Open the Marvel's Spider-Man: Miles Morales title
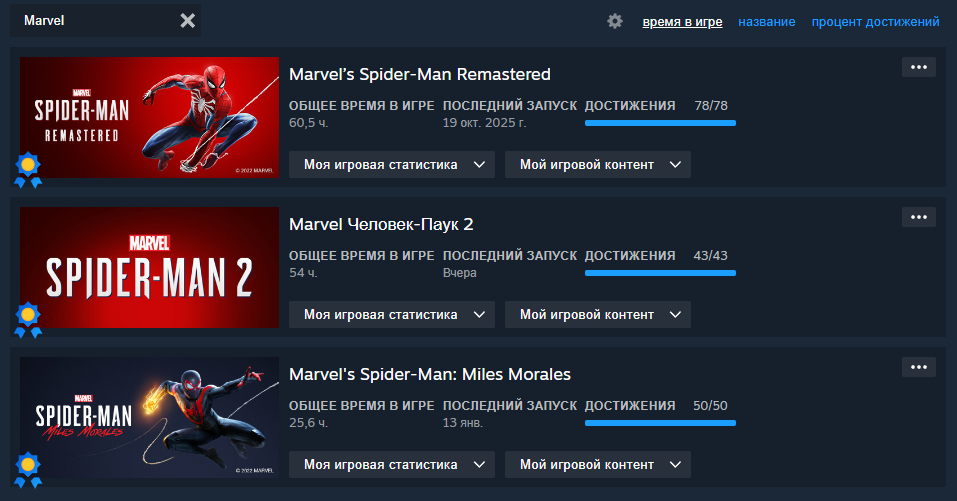 pos(430,374)
